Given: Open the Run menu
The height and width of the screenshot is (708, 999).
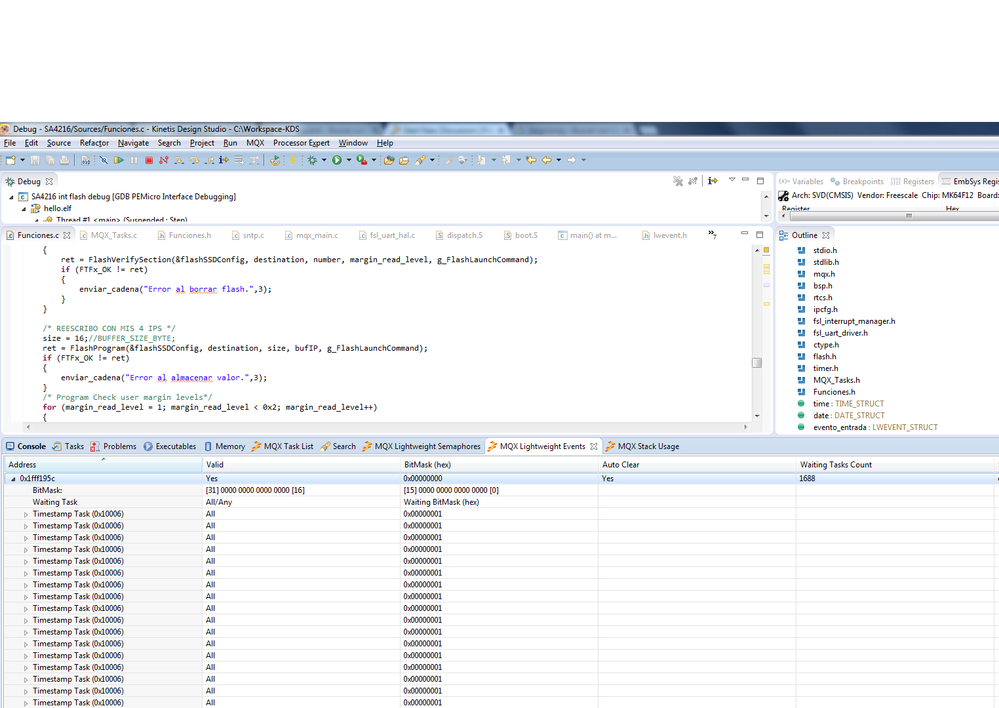Looking at the screenshot, I should [230, 143].
